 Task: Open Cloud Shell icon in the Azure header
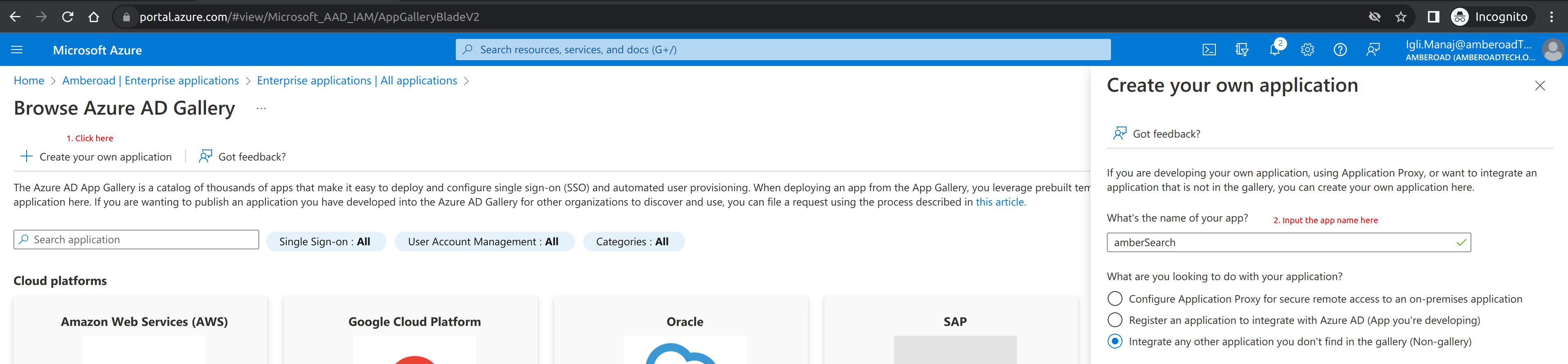tap(1209, 50)
